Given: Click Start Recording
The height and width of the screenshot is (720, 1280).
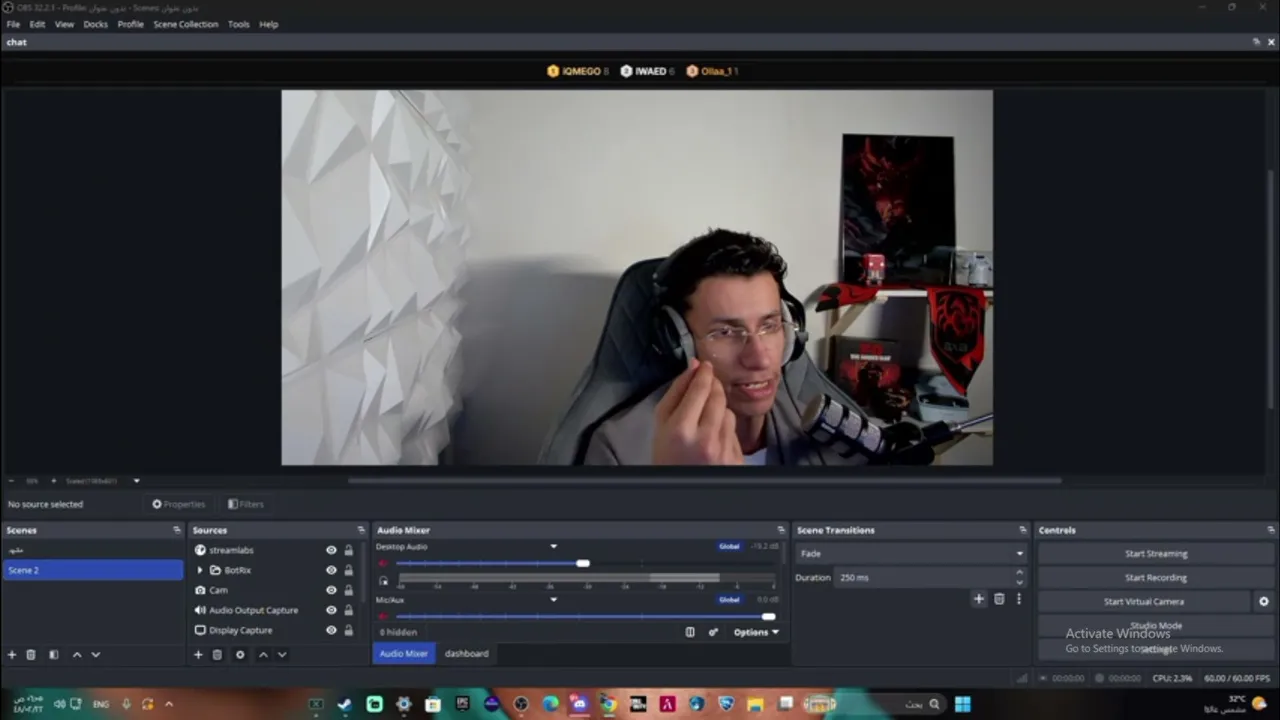Looking at the screenshot, I should click(x=1156, y=577).
